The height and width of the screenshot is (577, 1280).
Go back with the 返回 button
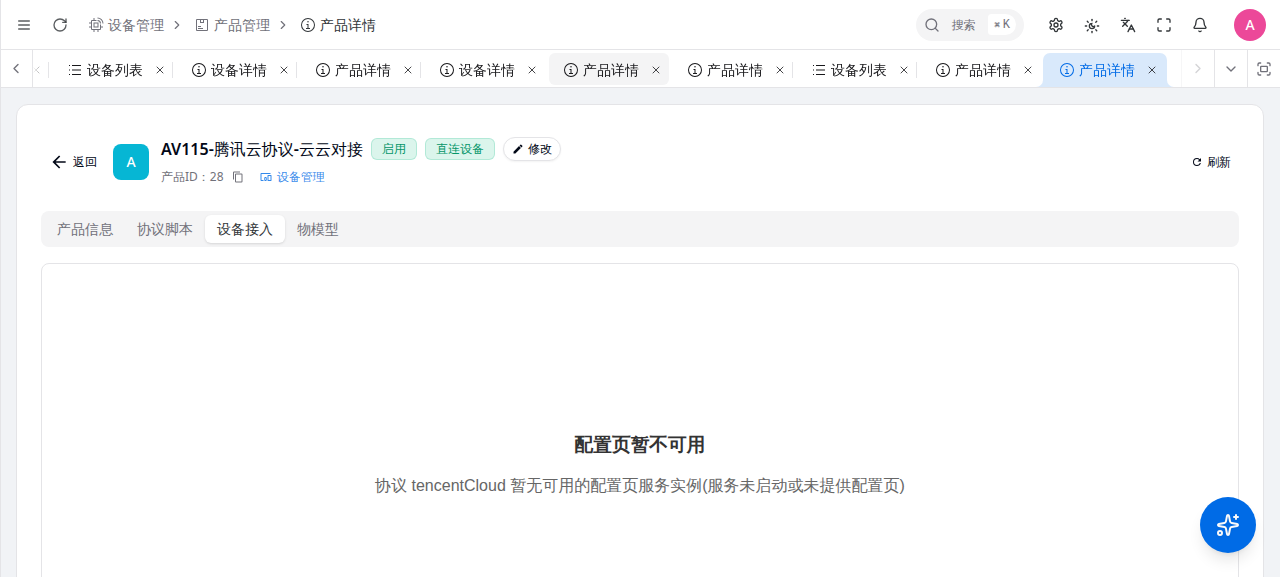pos(75,162)
